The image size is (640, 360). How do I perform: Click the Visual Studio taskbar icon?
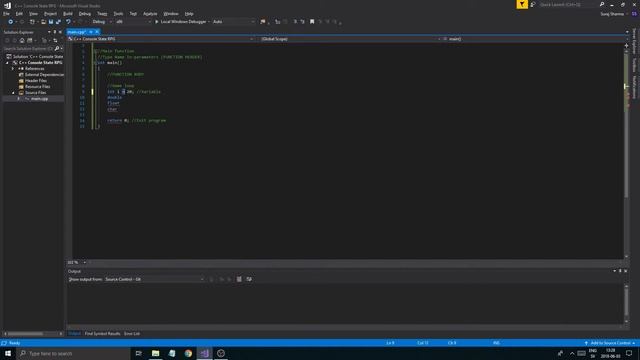pyautogui.click(x=204, y=353)
